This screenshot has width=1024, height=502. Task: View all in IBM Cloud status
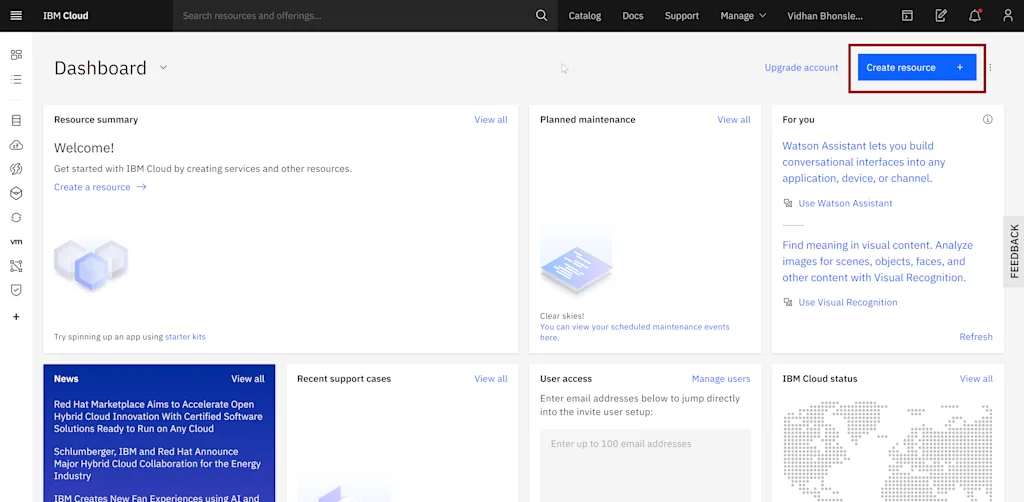976,379
